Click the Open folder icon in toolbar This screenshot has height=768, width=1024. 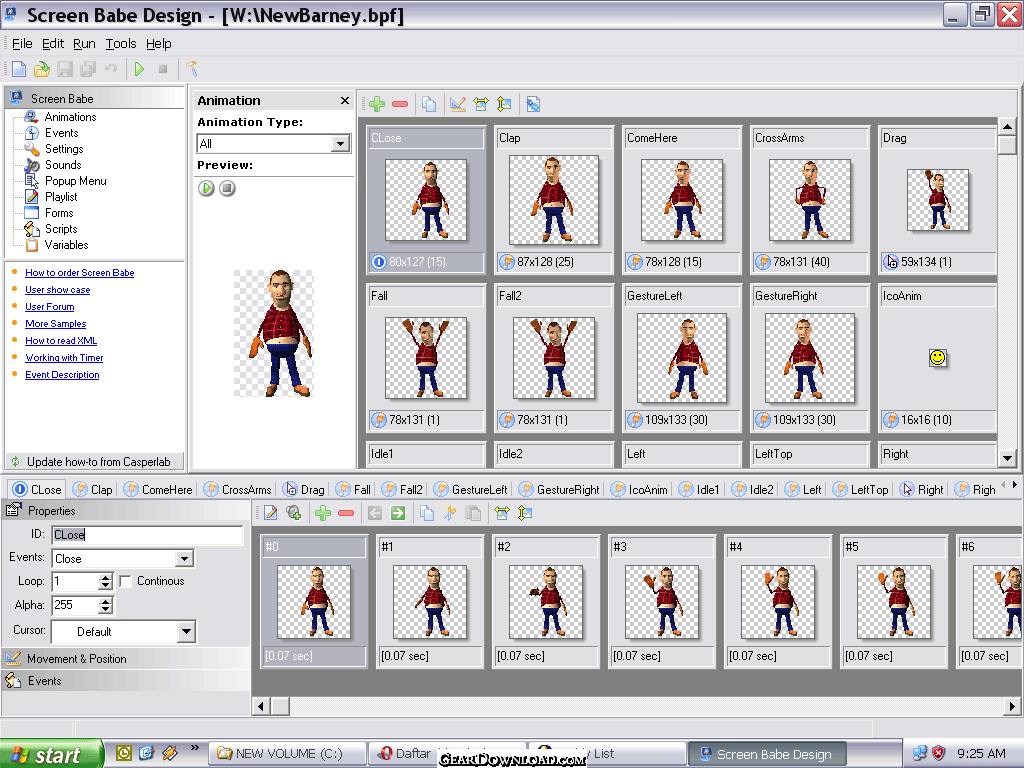point(41,69)
